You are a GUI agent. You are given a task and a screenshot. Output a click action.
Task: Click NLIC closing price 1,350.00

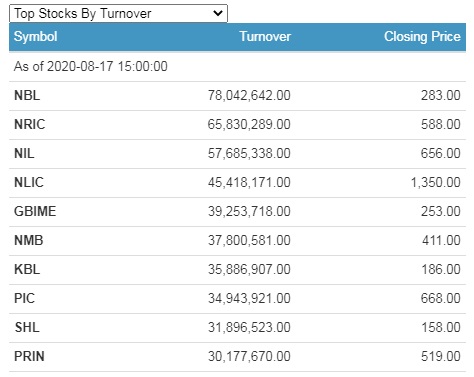point(435,183)
